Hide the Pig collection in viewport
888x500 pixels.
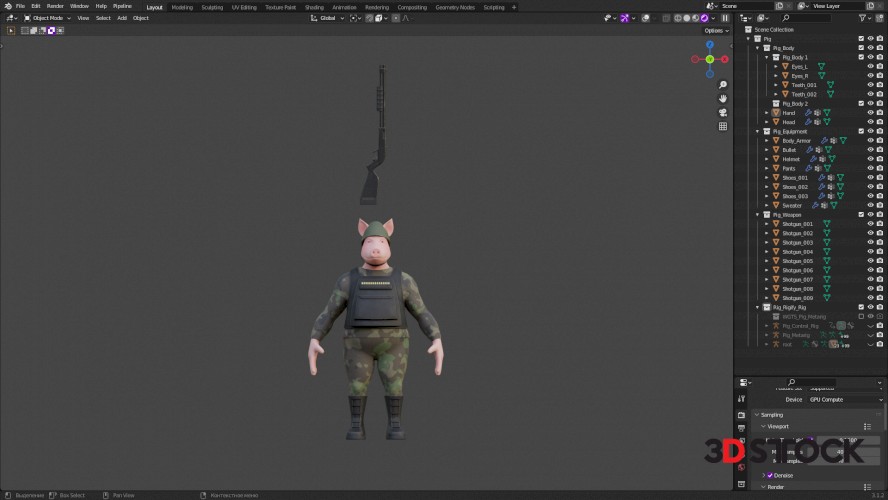(x=870, y=39)
